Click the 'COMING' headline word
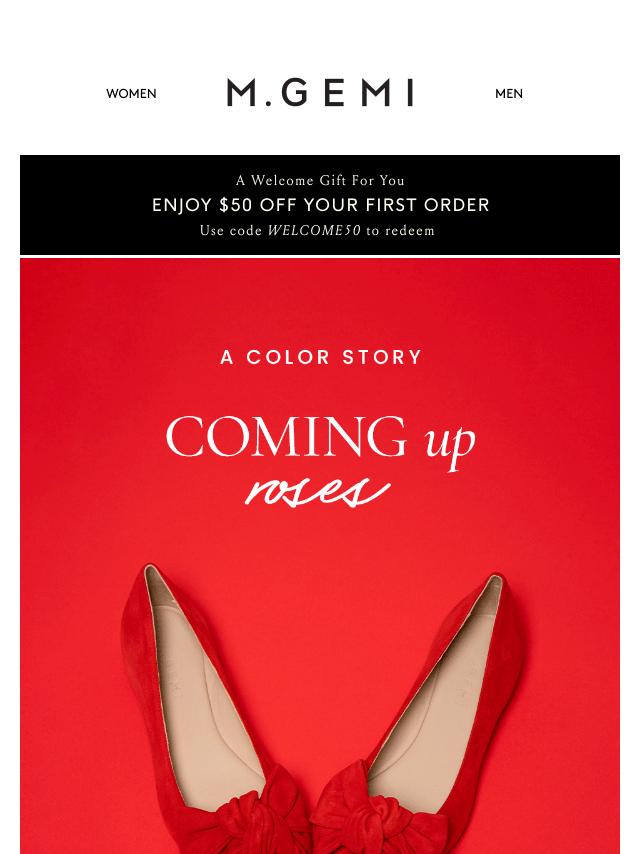640x854 pixels. [x=287, y=436]
